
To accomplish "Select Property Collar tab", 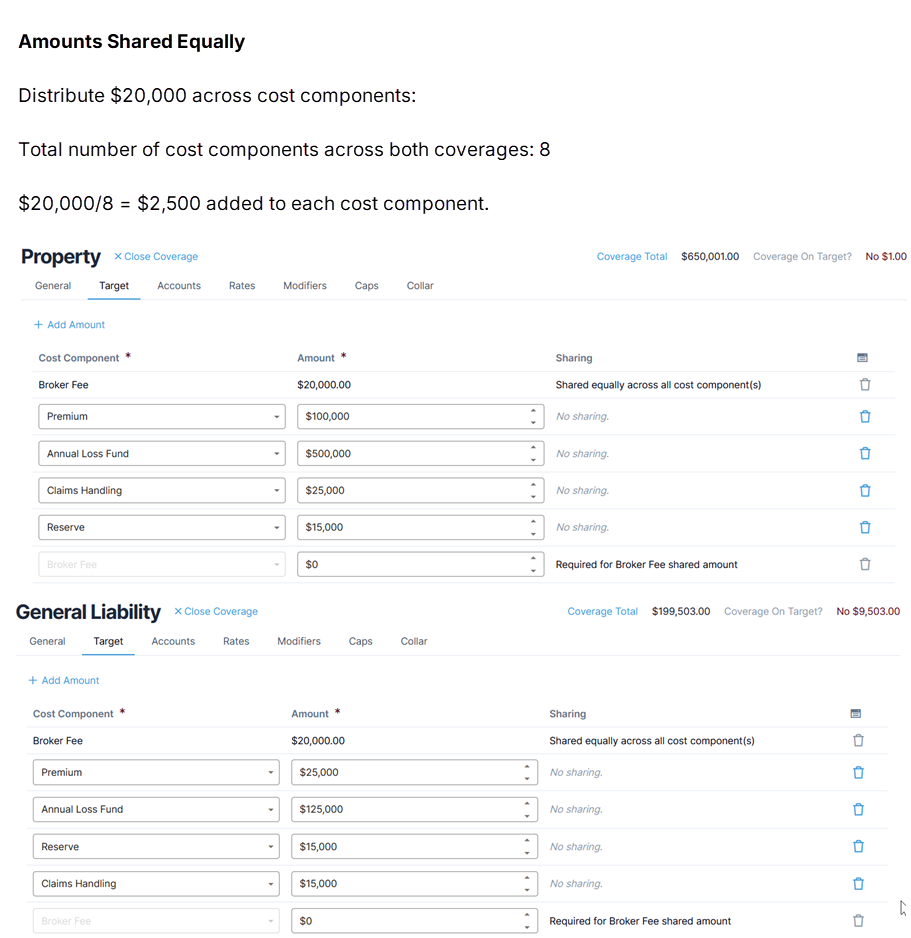I will click(x=420, y=286).
